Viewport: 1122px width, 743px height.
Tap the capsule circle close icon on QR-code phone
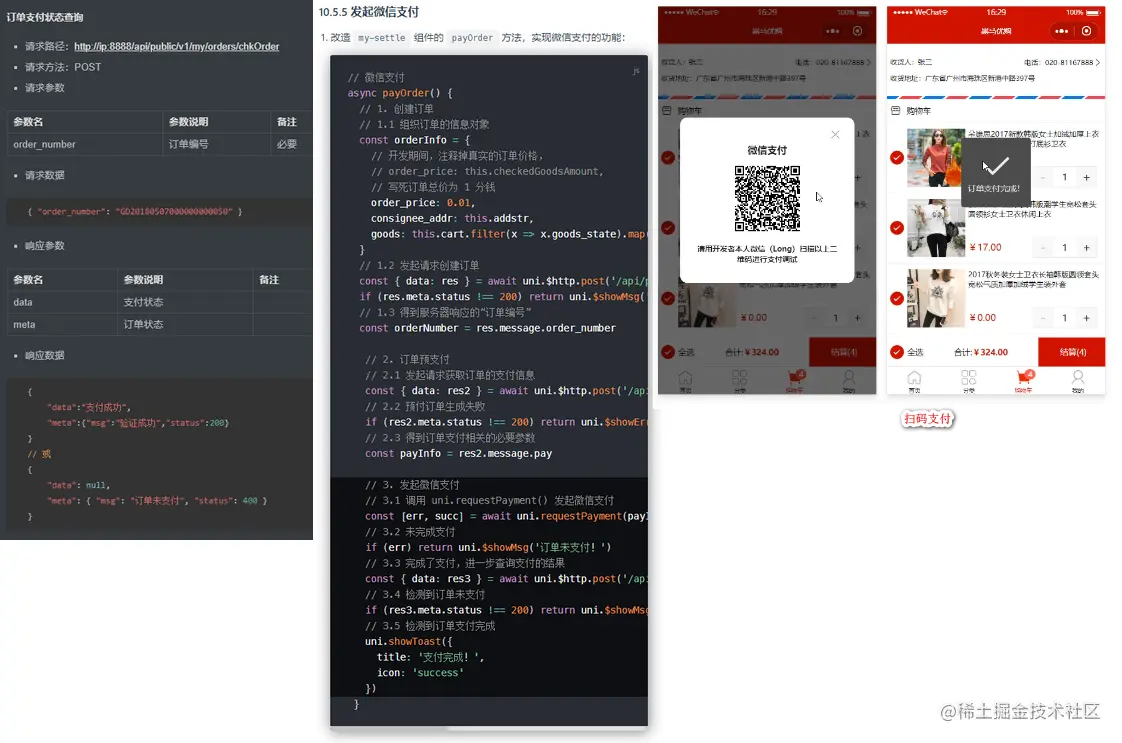coord(857,31)
